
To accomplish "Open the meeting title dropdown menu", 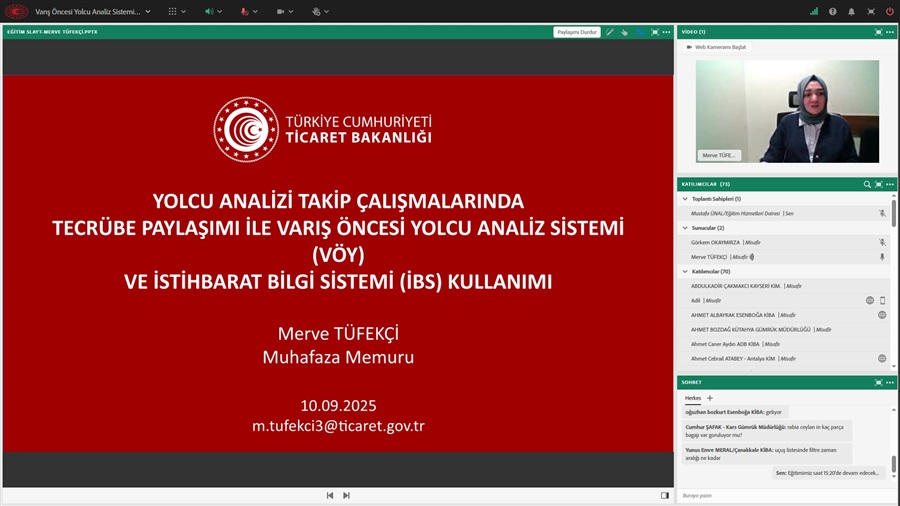I will tap(148, 11).
